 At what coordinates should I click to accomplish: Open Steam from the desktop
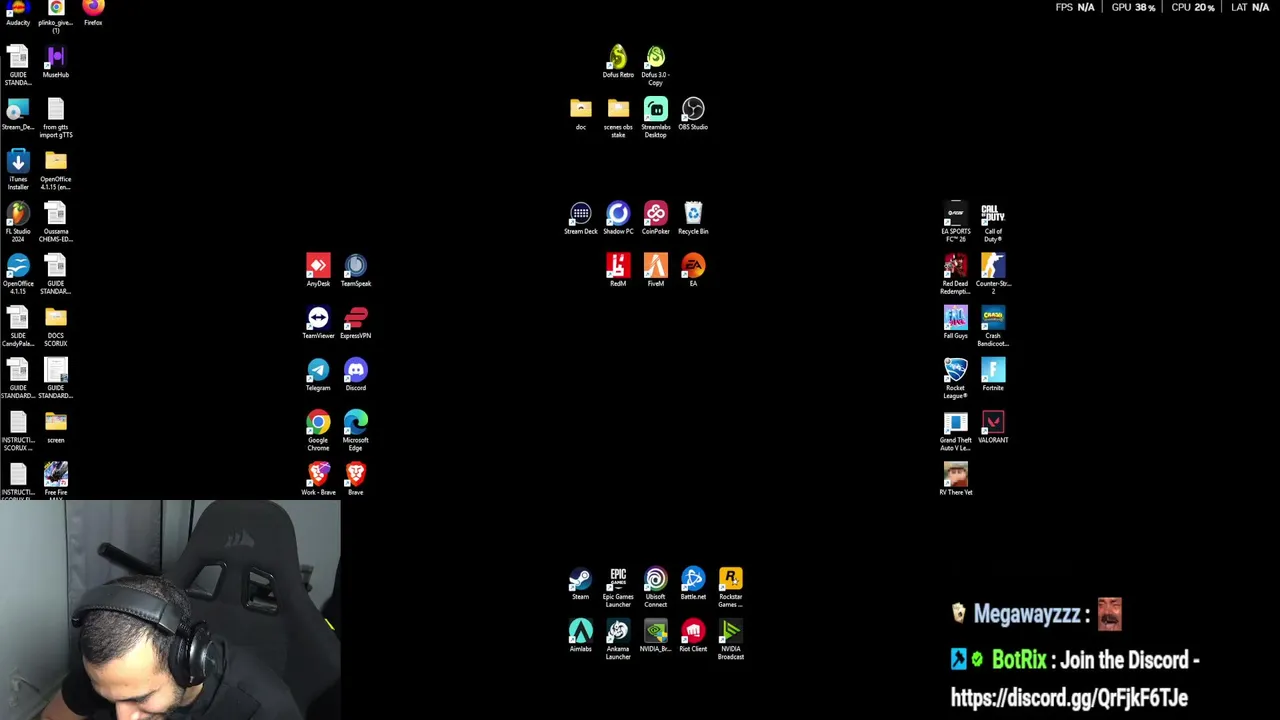pyautogui.click(x=581, y=583)
